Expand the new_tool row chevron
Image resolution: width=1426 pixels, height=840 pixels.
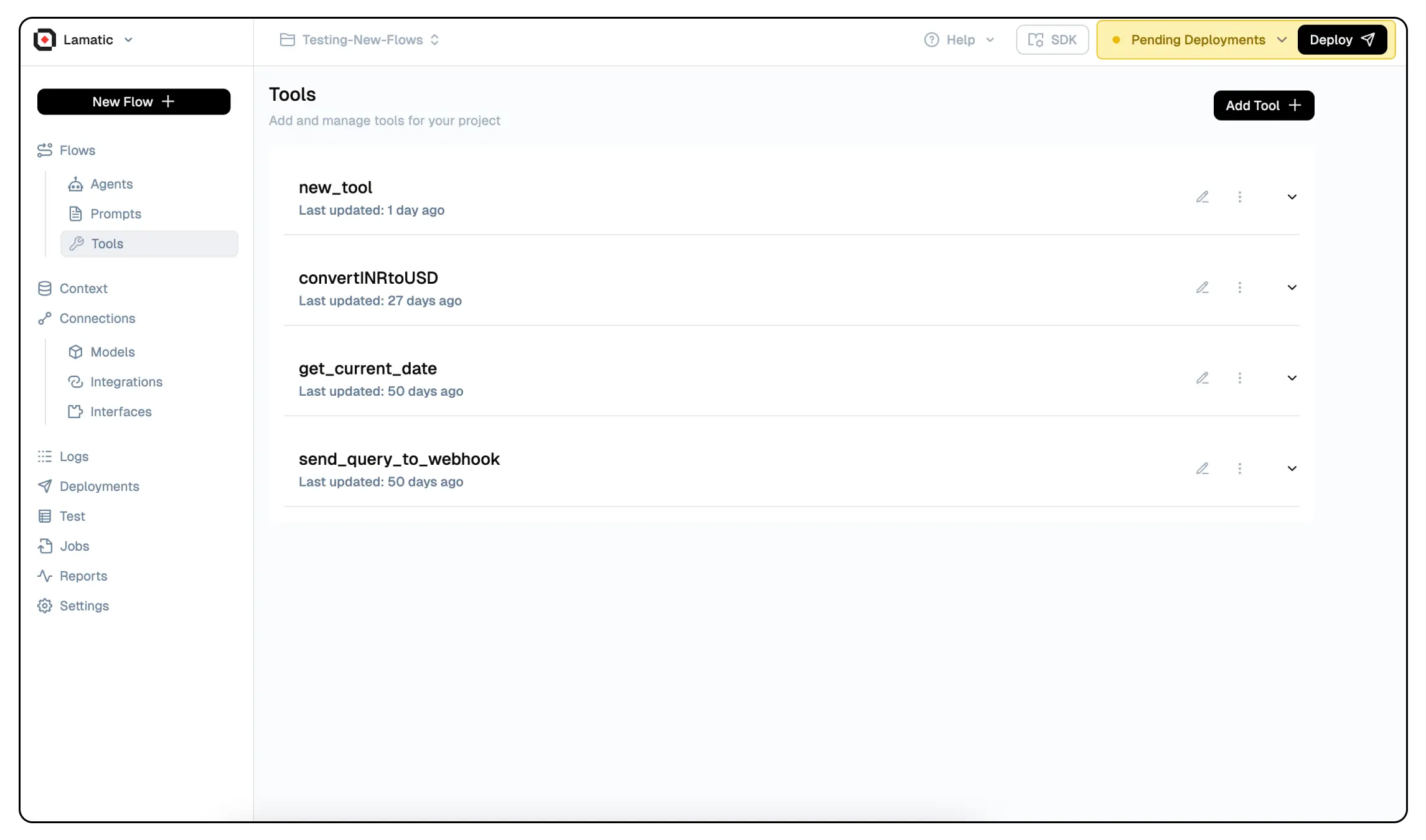1292,197
